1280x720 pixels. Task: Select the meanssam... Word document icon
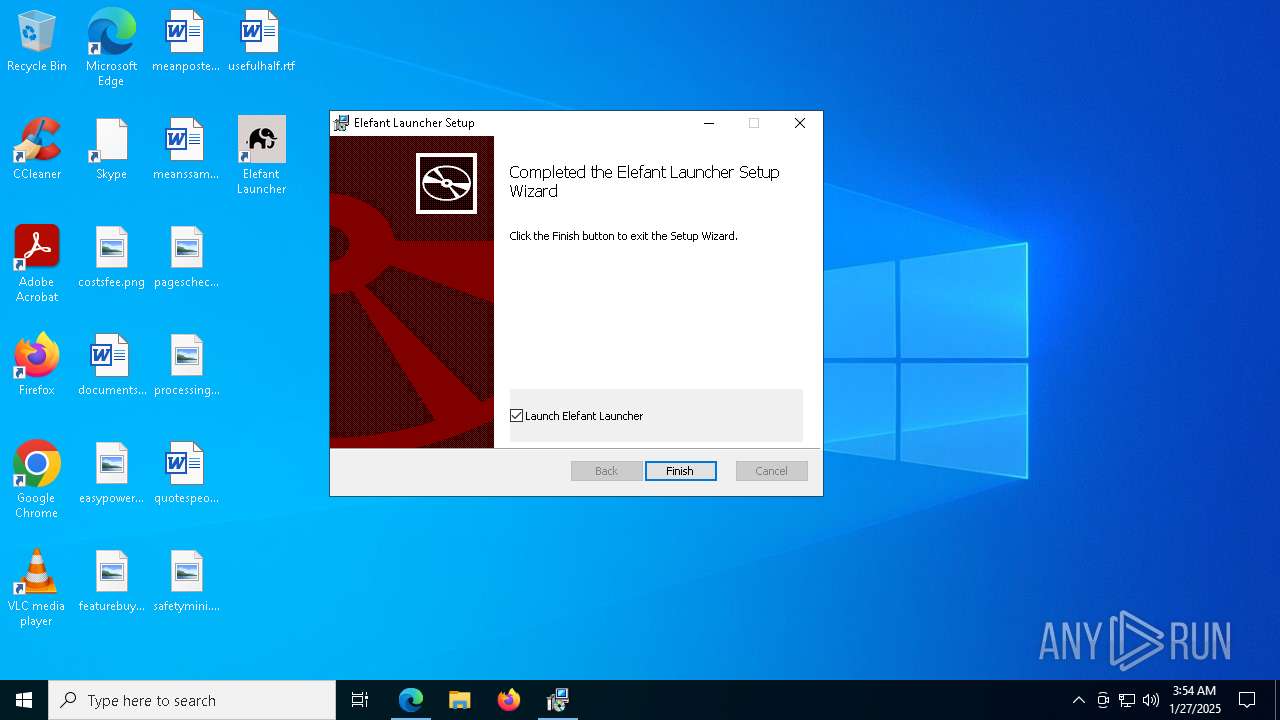click(x=186, y=149)
